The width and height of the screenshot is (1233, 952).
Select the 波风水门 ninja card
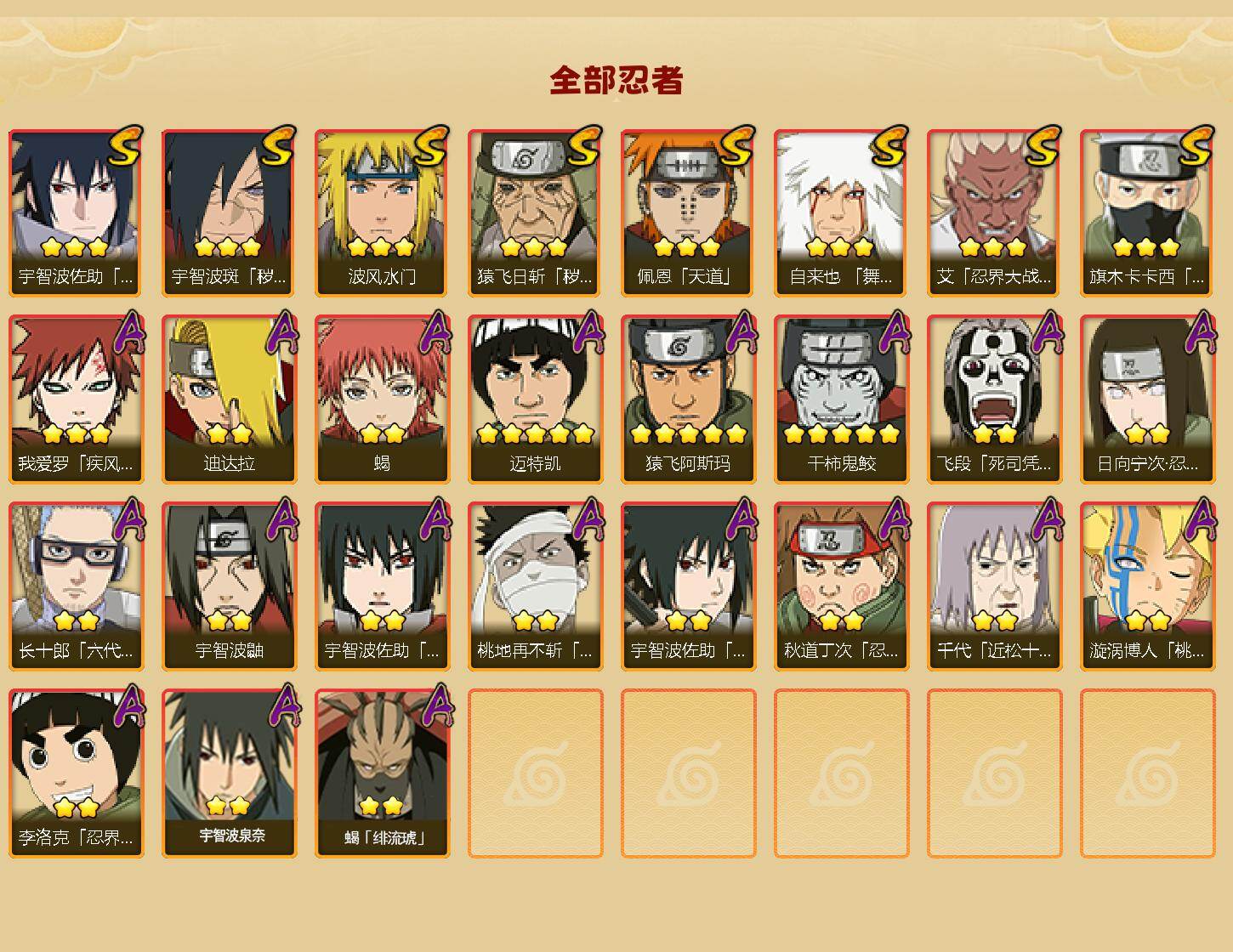(x=382, y=212)
